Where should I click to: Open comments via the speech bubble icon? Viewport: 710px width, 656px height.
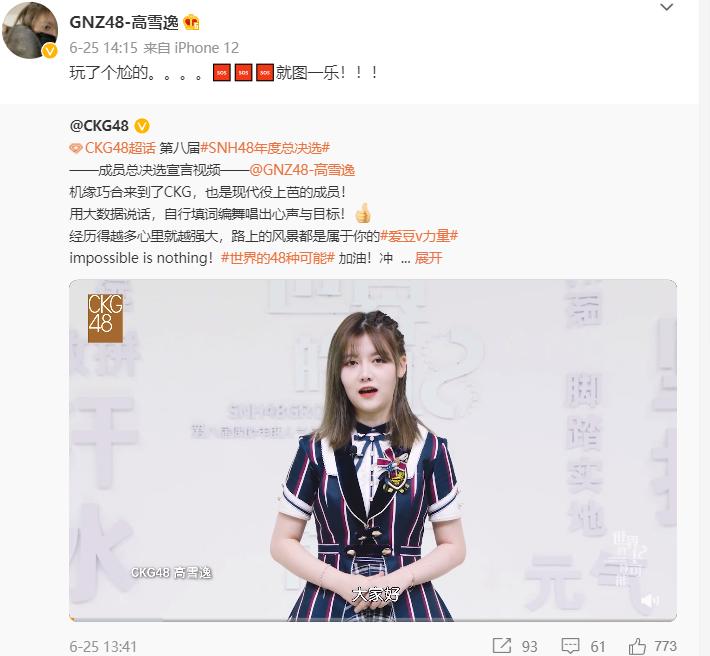point(570,646)
